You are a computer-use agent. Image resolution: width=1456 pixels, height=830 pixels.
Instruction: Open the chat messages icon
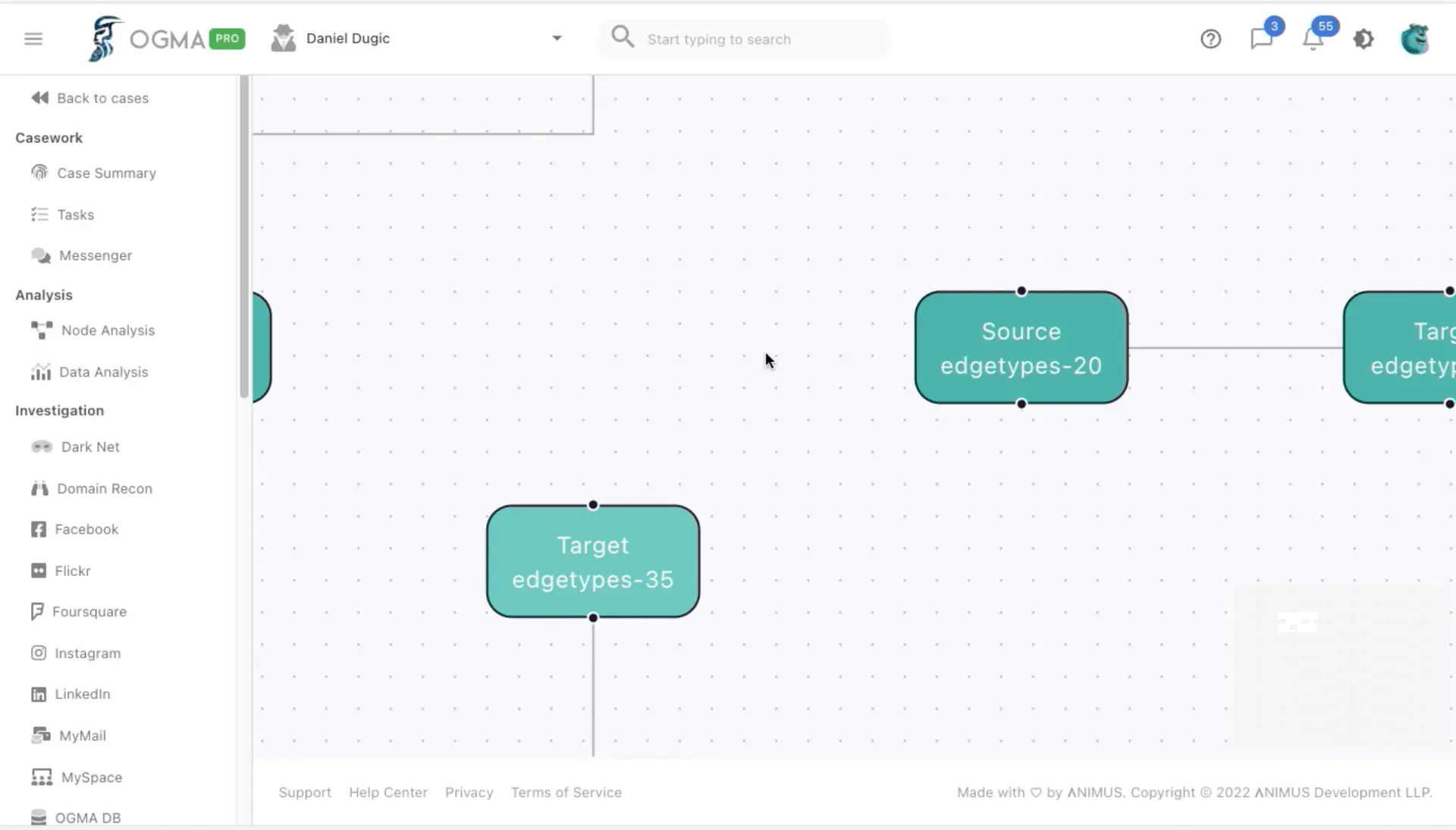[x=1261, y=39]
